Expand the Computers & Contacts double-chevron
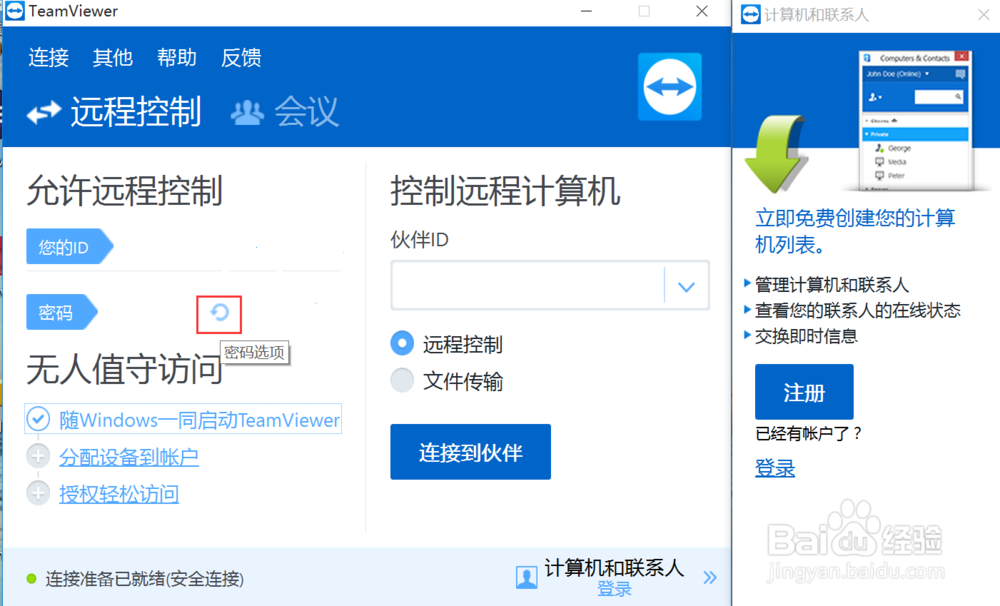This screenshot has height=606, width=1000. (x=710, y=578)
